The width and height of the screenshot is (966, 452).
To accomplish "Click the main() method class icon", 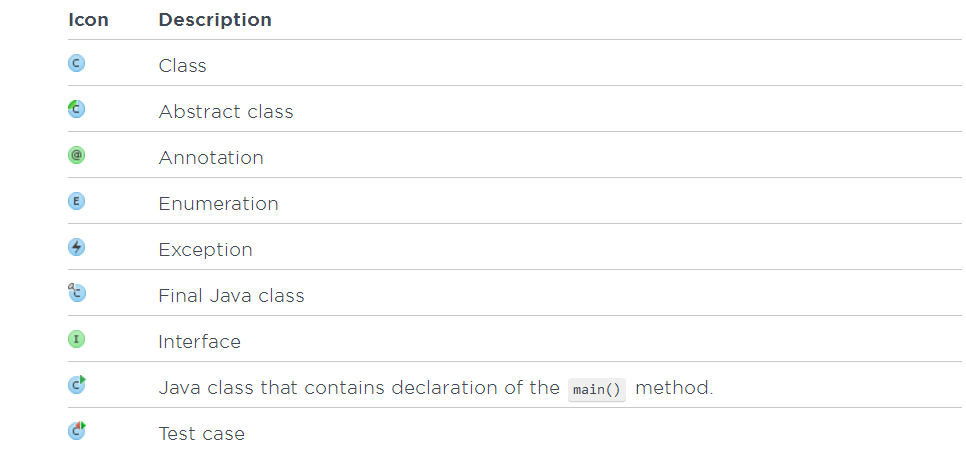I will point(76,385).
